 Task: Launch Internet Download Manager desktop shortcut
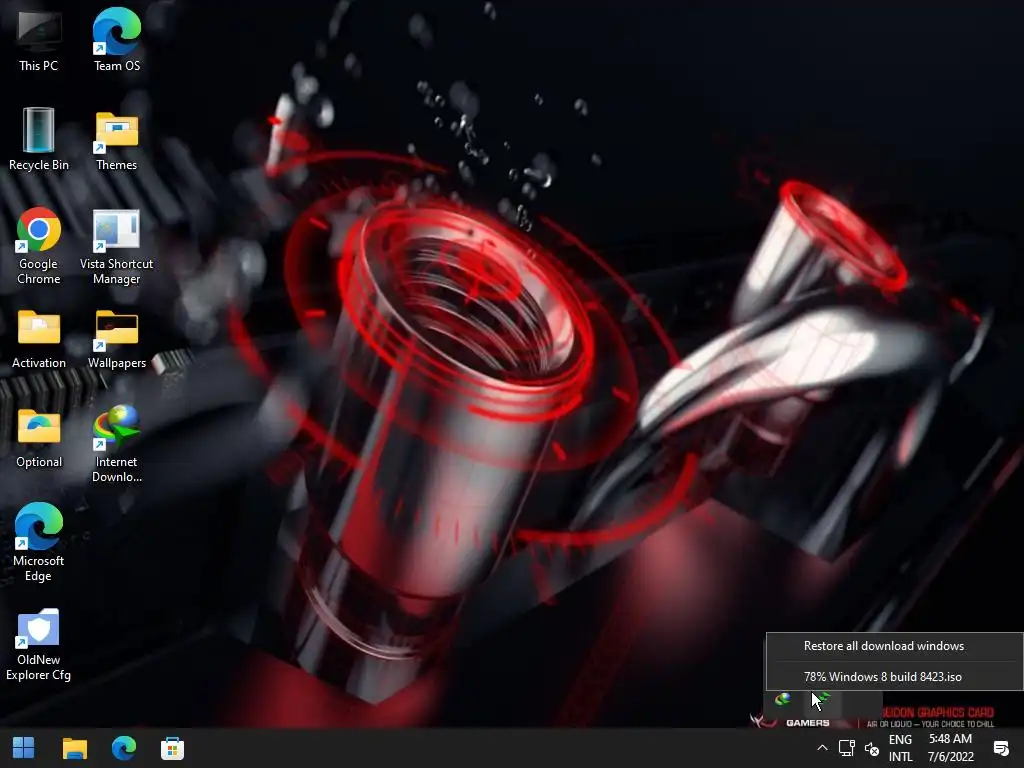tap(116, 444)
